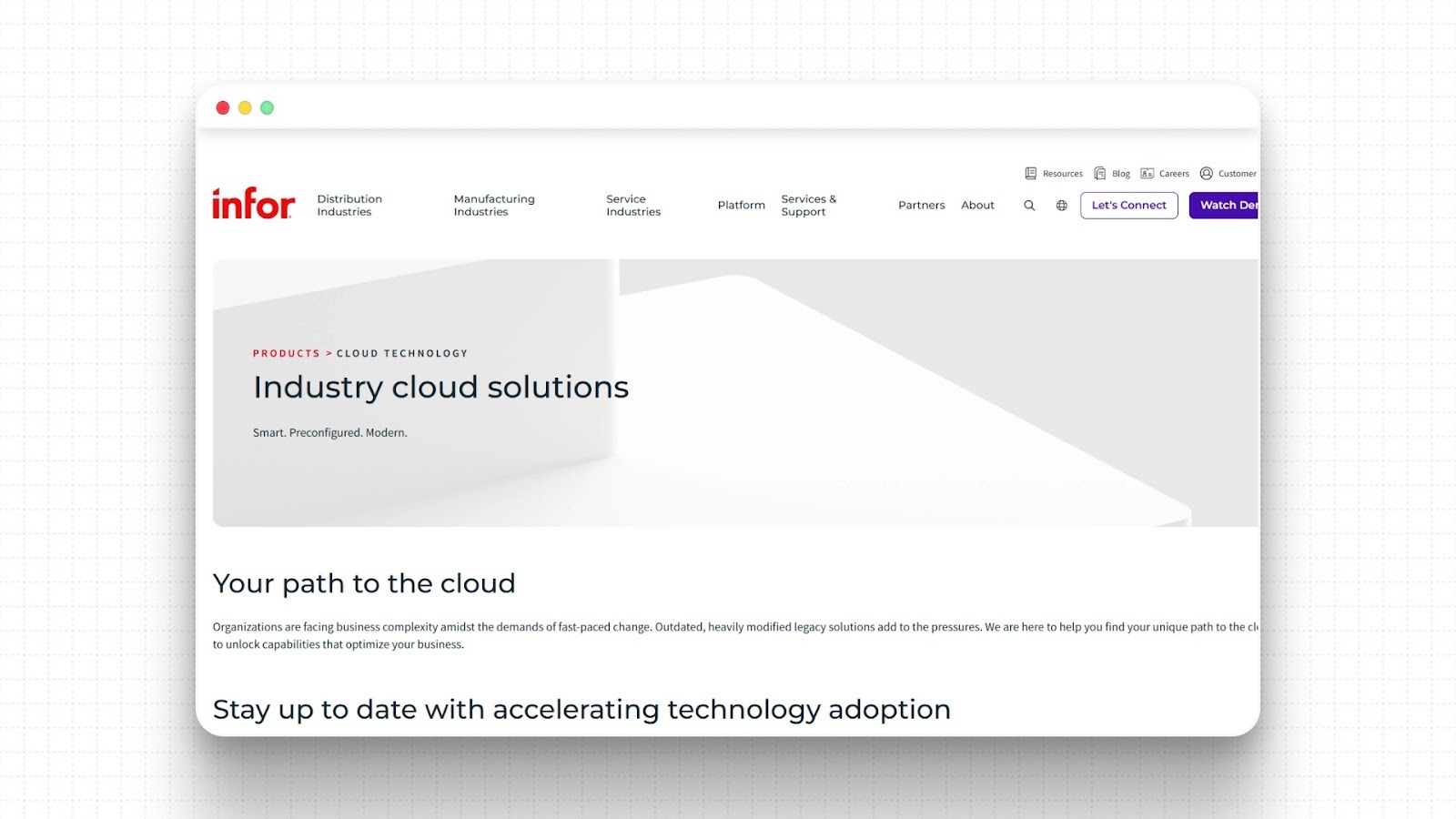This screenshot has height=819, width=1456.
Task: Select Service Industries in the nav
Action: (x=633, y=205)
